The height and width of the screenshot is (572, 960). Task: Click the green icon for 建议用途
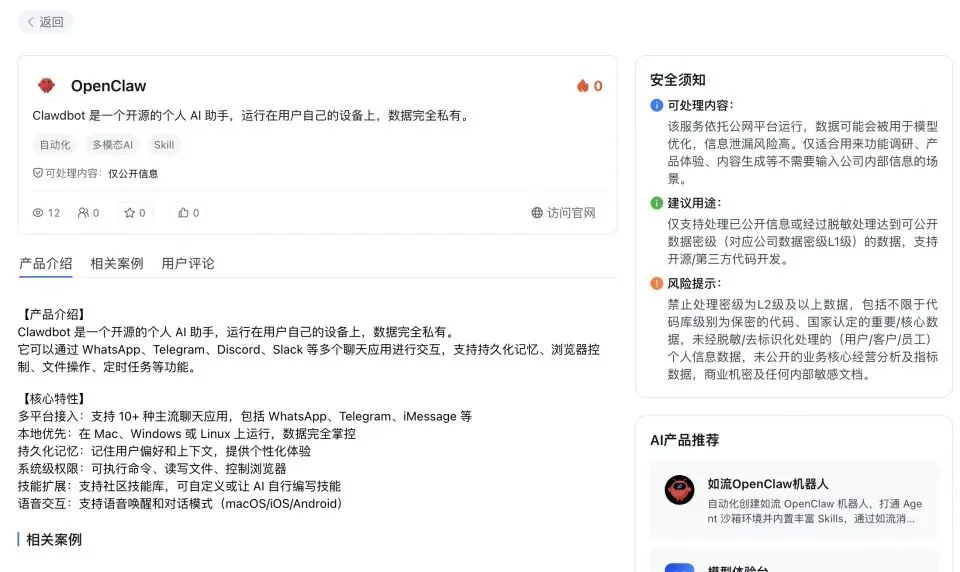656,203
